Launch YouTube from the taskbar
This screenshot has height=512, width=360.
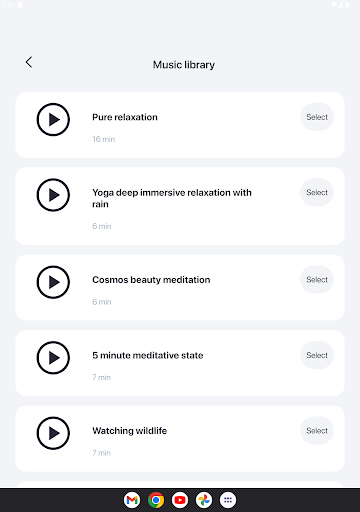180,500
